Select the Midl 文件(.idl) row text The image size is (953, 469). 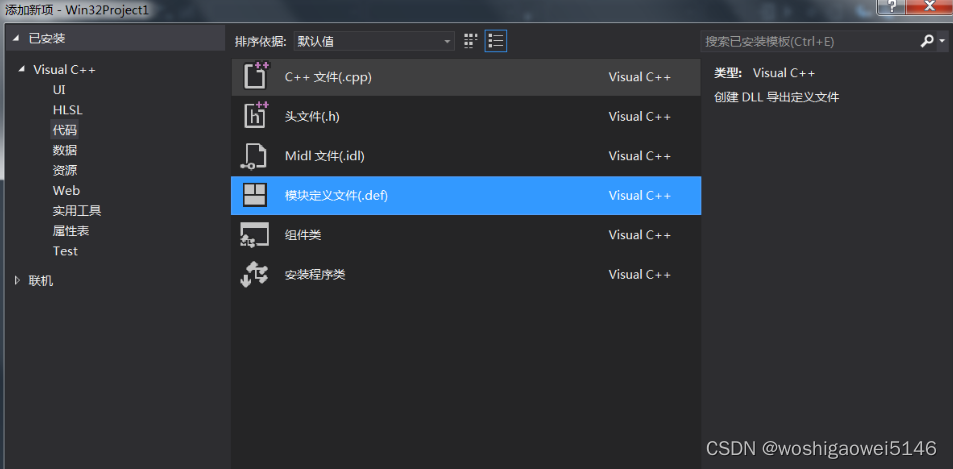coord(325,156)
